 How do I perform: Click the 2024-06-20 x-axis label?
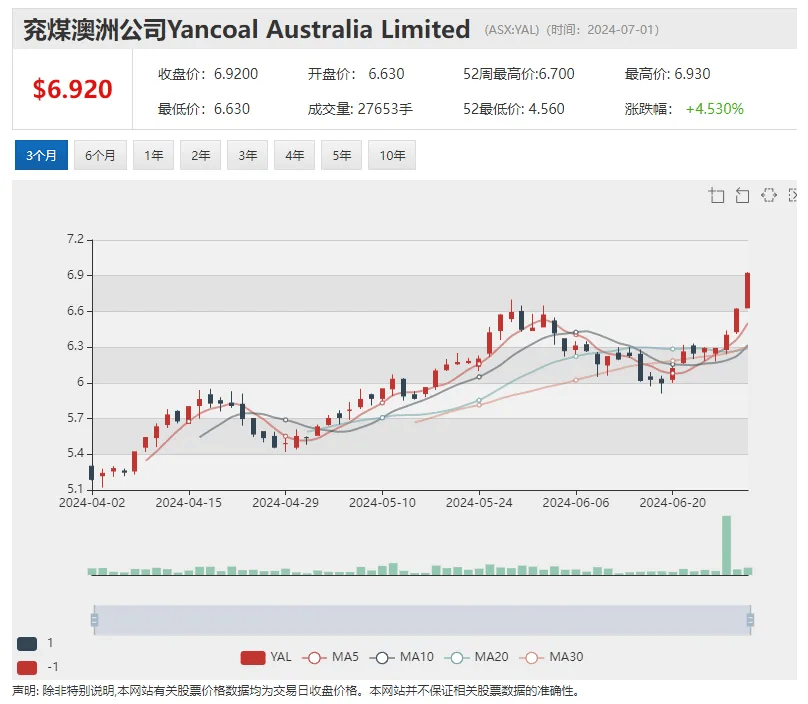point(672,503)
